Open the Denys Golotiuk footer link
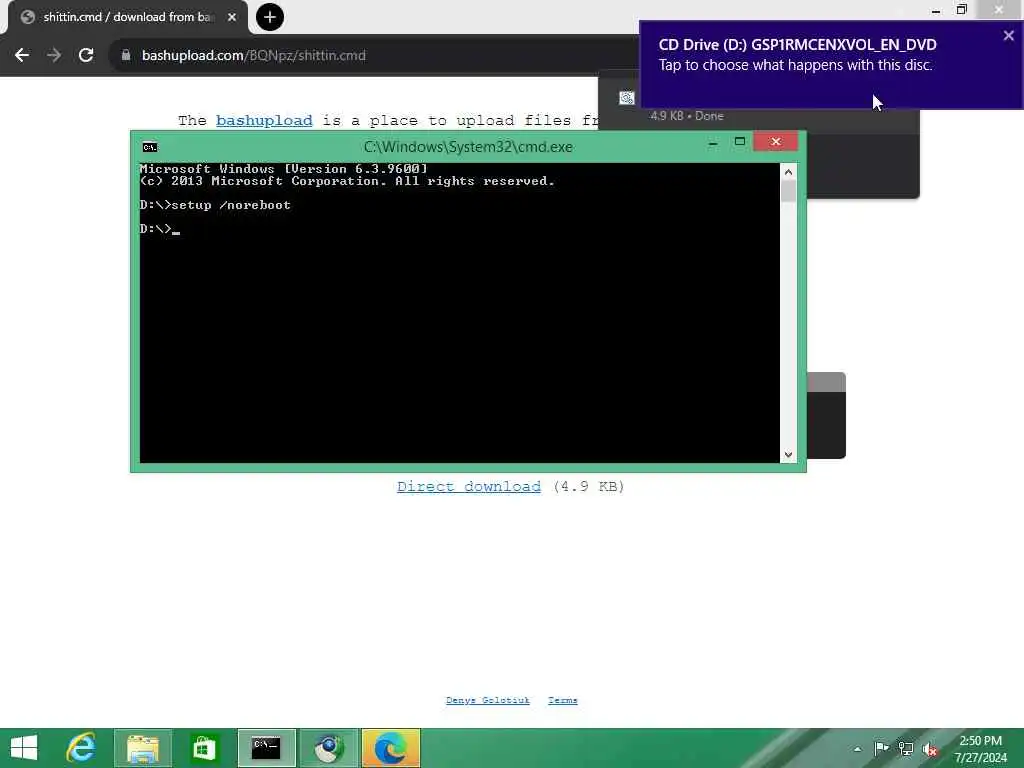Viewport: 1024px width, 768px height. pyautogui.click(x=488, y=700)
